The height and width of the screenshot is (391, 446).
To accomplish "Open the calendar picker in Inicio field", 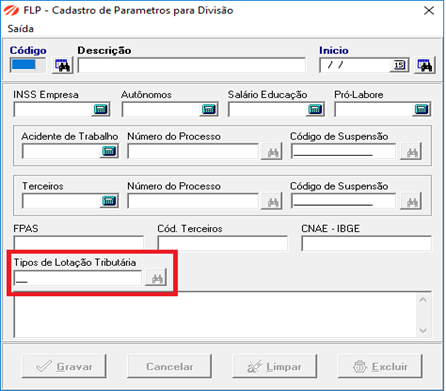I will 399,65.
